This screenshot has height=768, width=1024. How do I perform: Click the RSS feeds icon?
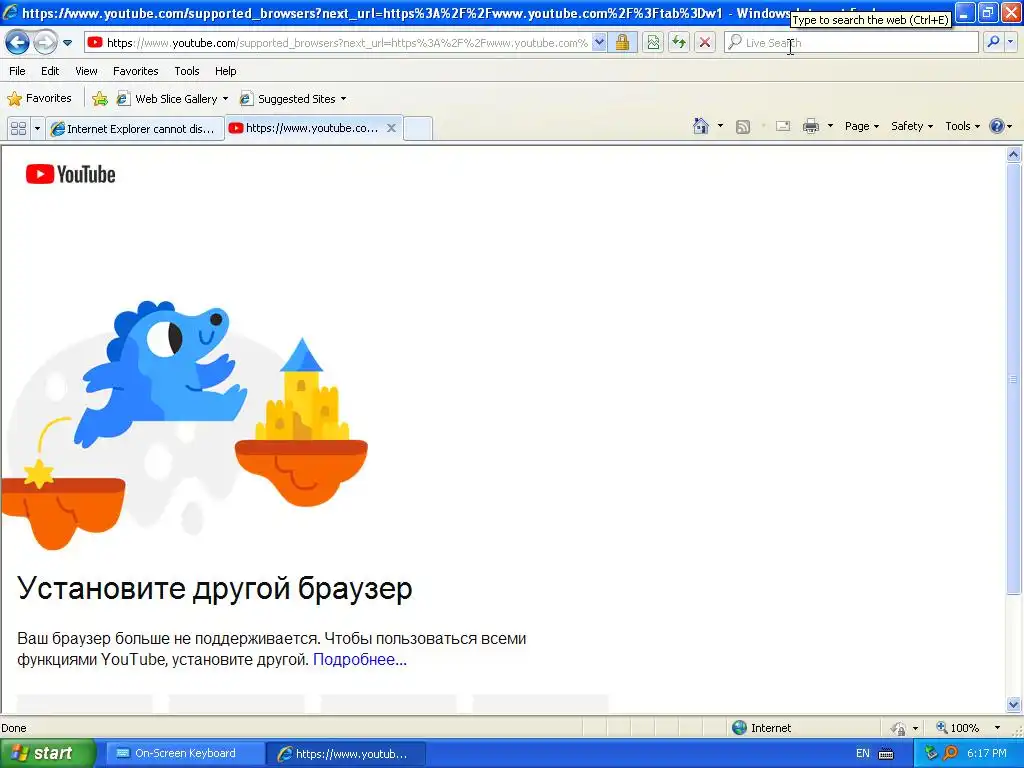click(x=743, y=127)
